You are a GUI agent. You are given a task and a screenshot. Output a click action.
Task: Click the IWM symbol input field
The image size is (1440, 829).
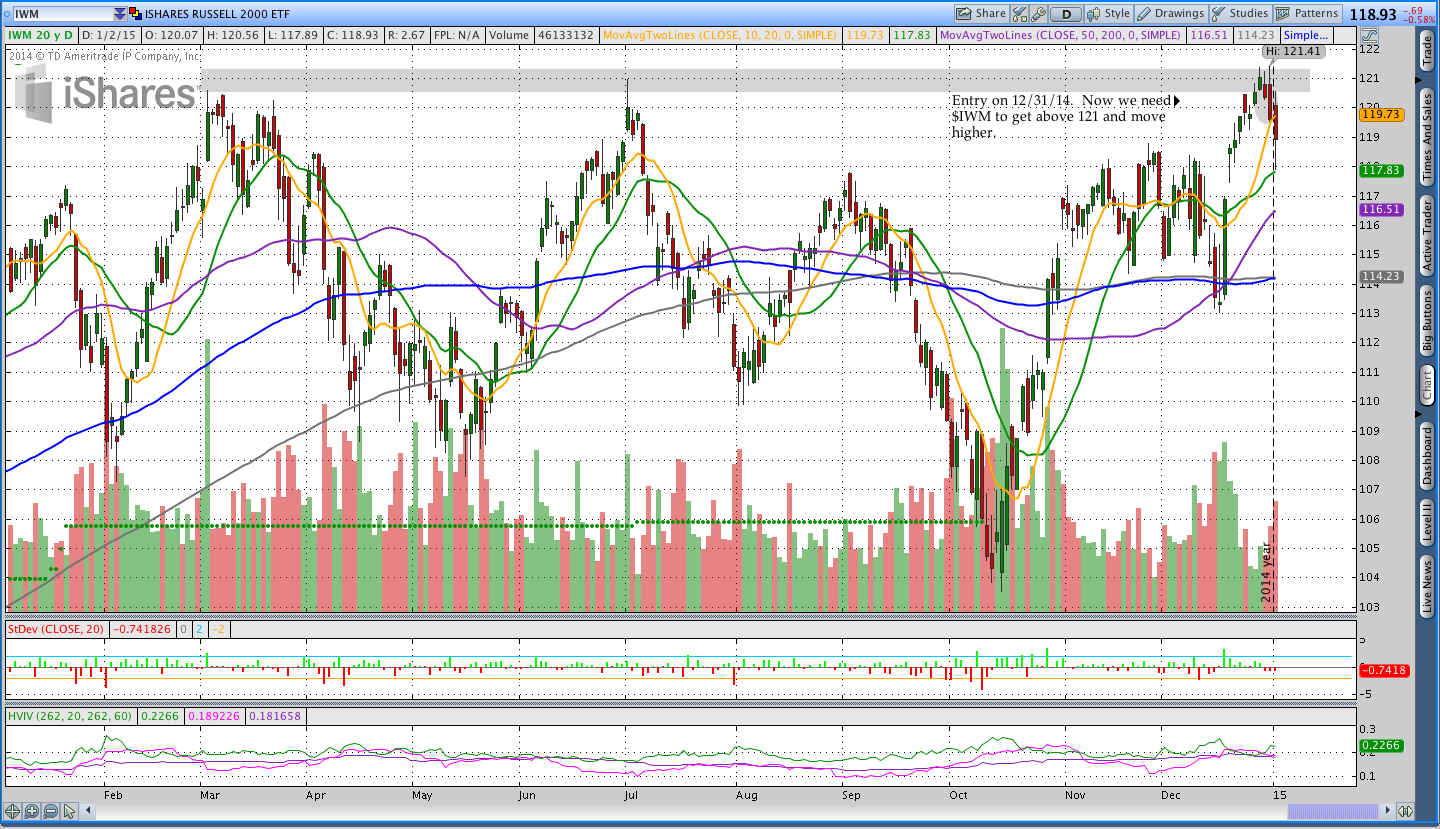[63, 14]
